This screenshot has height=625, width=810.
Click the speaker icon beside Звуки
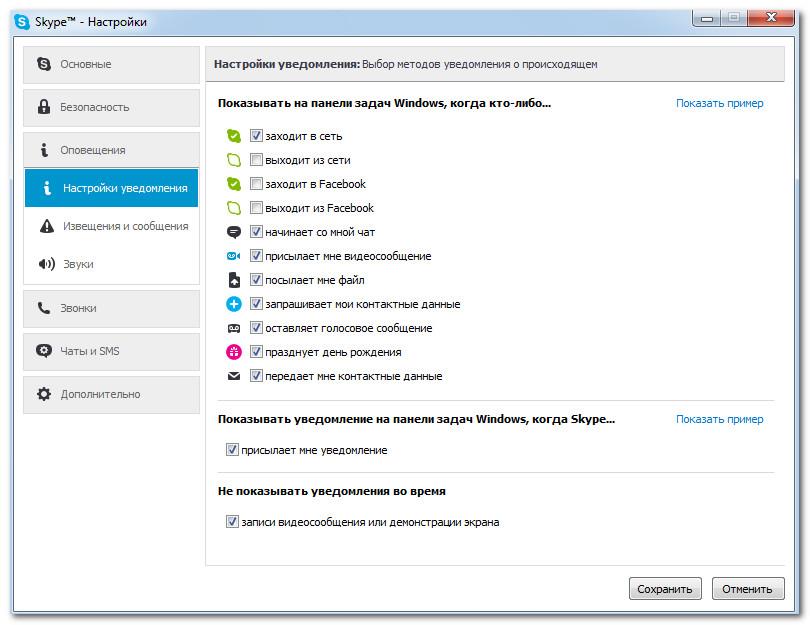click(x=46, y=264)
